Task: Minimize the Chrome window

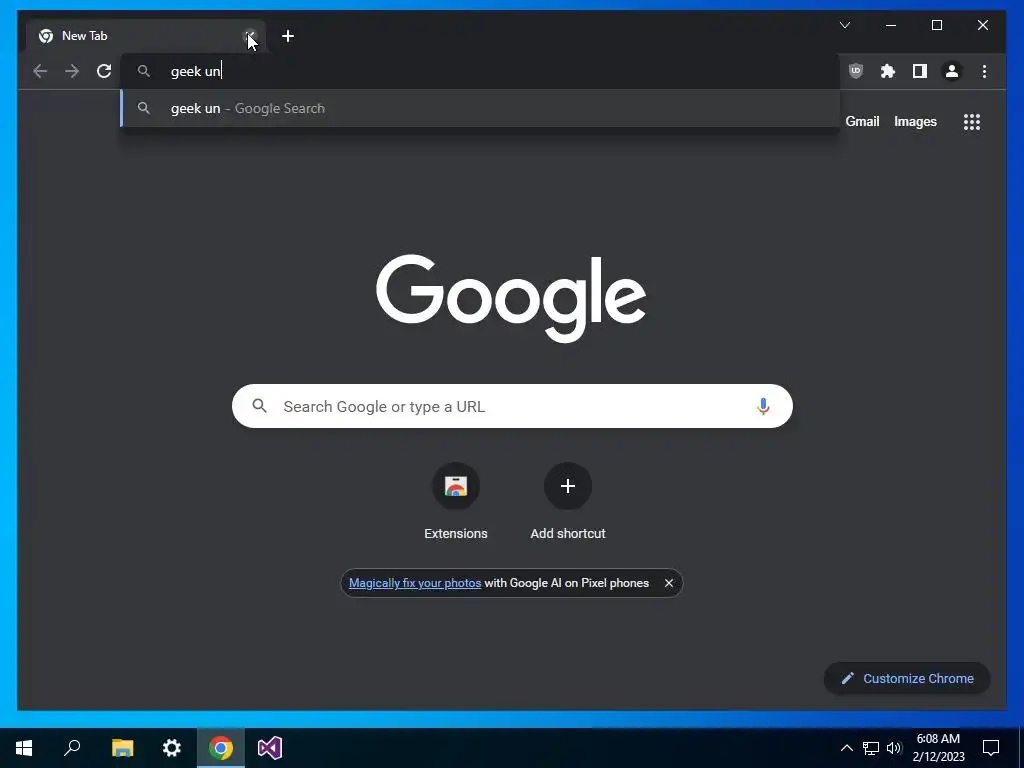Action: pos(891,25)
